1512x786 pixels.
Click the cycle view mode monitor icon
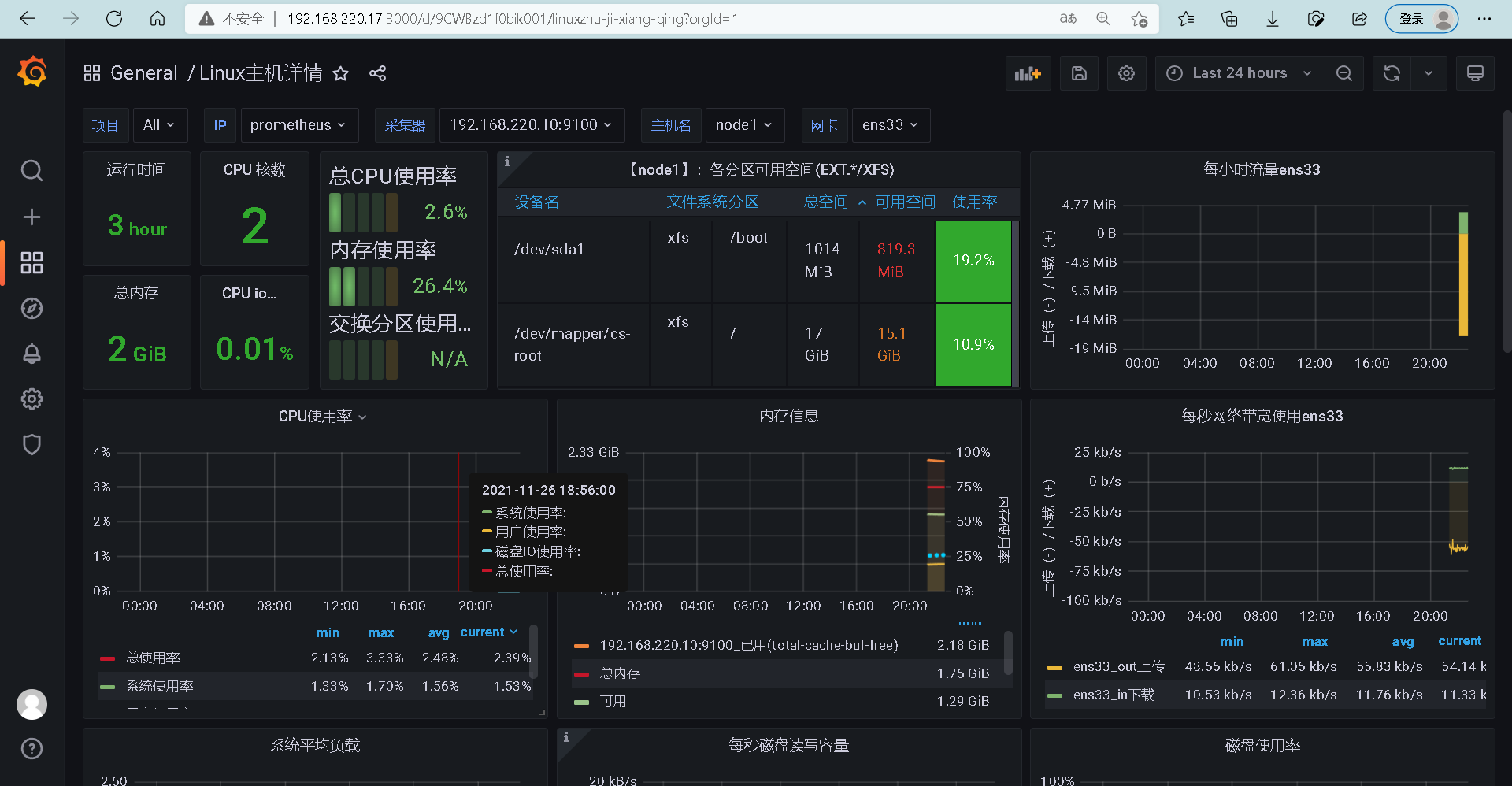pyautogui.click(x=1475, y=73)
